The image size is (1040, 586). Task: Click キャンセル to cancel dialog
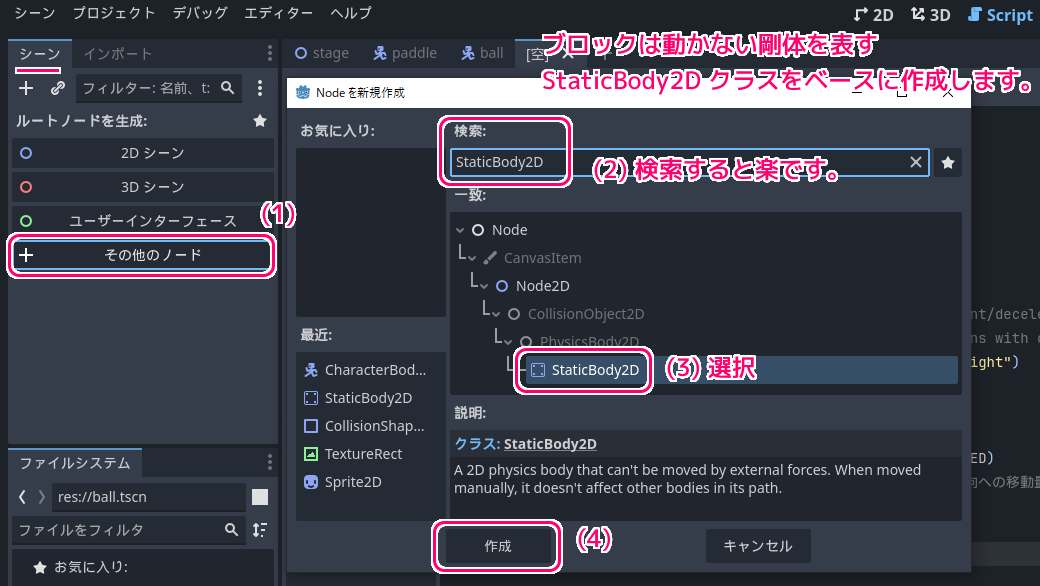click(757, 546)
